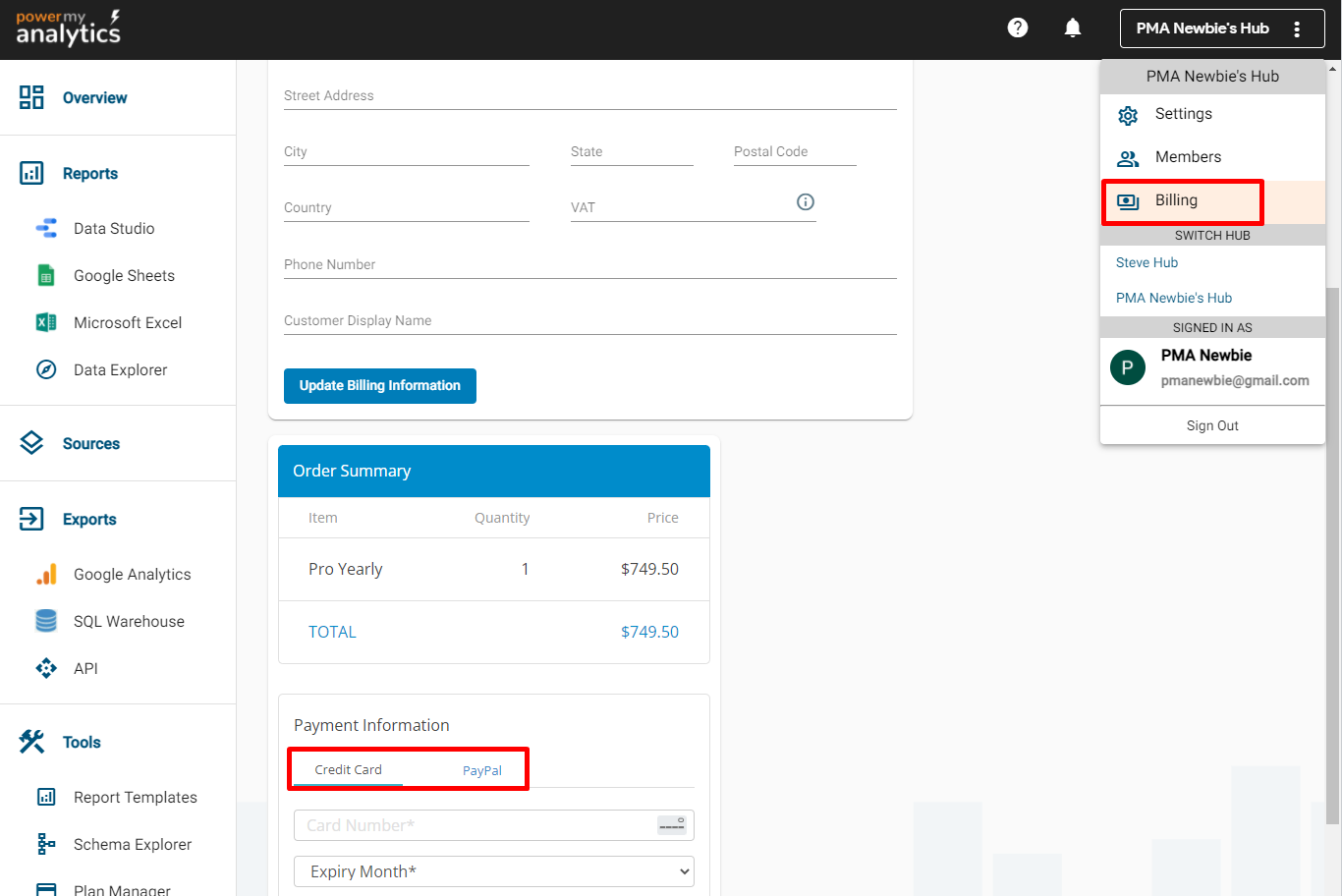Open SQL Warehouse export
The height and width of the screenshot is (896, 1342).
[129, 622]
